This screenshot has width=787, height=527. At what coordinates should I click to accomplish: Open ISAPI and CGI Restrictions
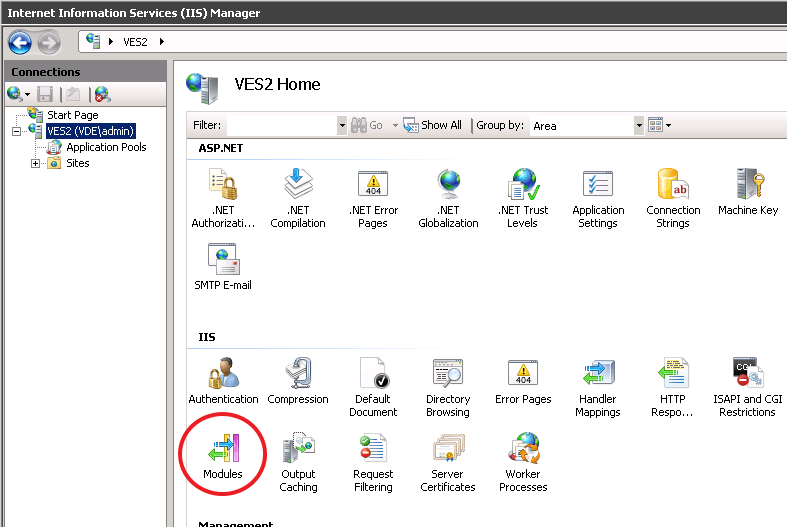tap(748, 387)
